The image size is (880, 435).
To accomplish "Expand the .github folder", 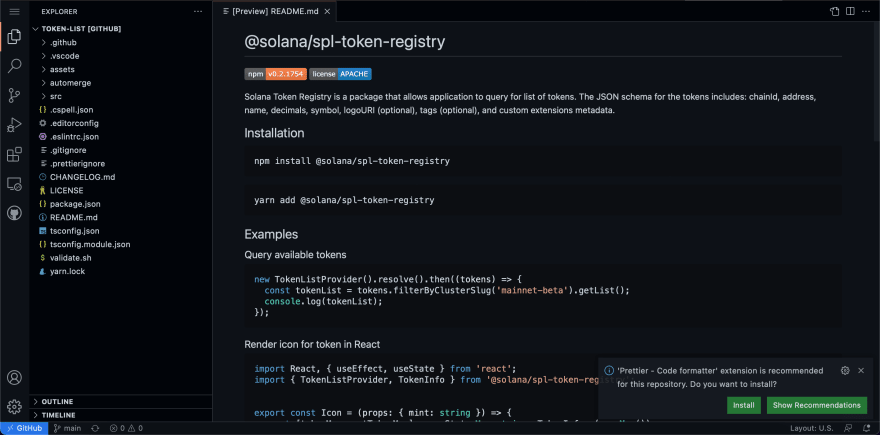I will click(121, 43).
